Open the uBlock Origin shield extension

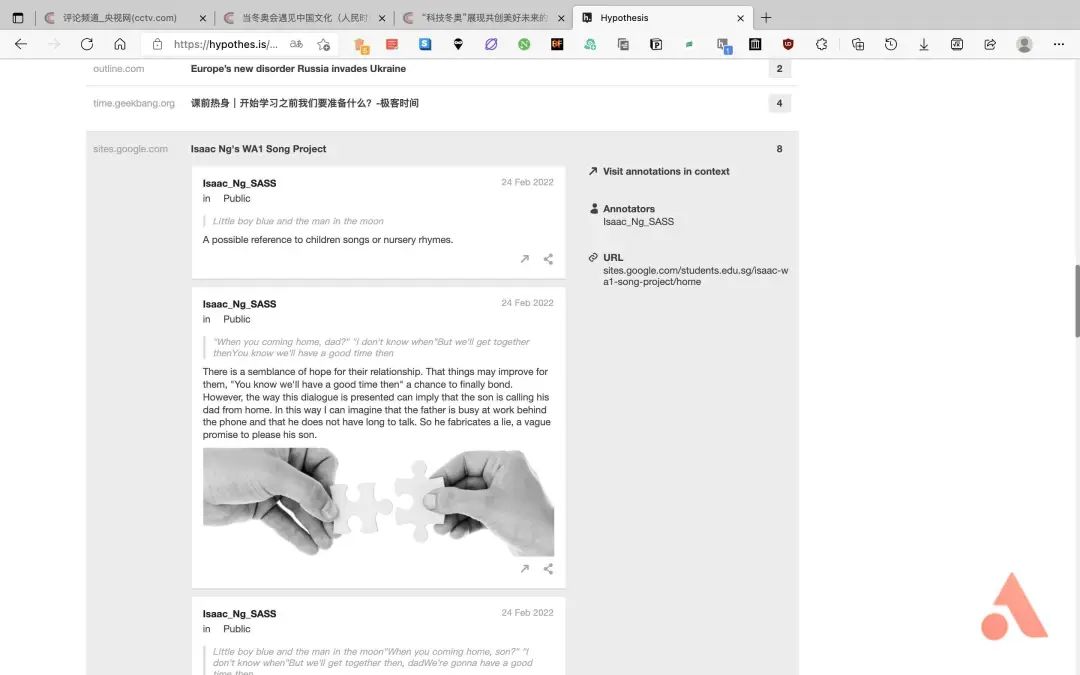(788, 44)
